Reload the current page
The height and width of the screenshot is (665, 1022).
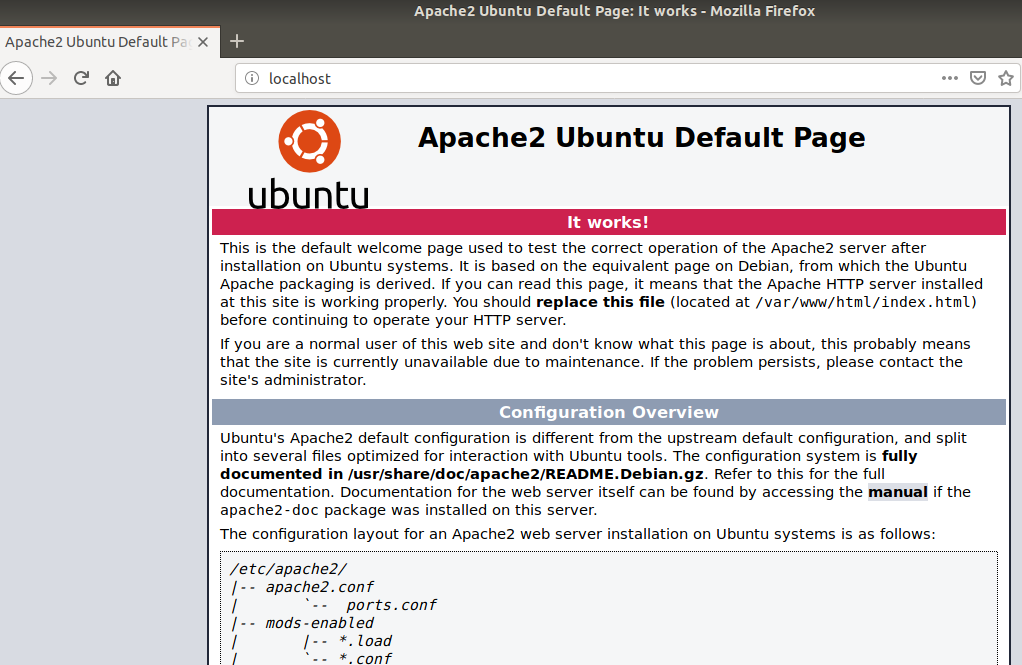81,78
